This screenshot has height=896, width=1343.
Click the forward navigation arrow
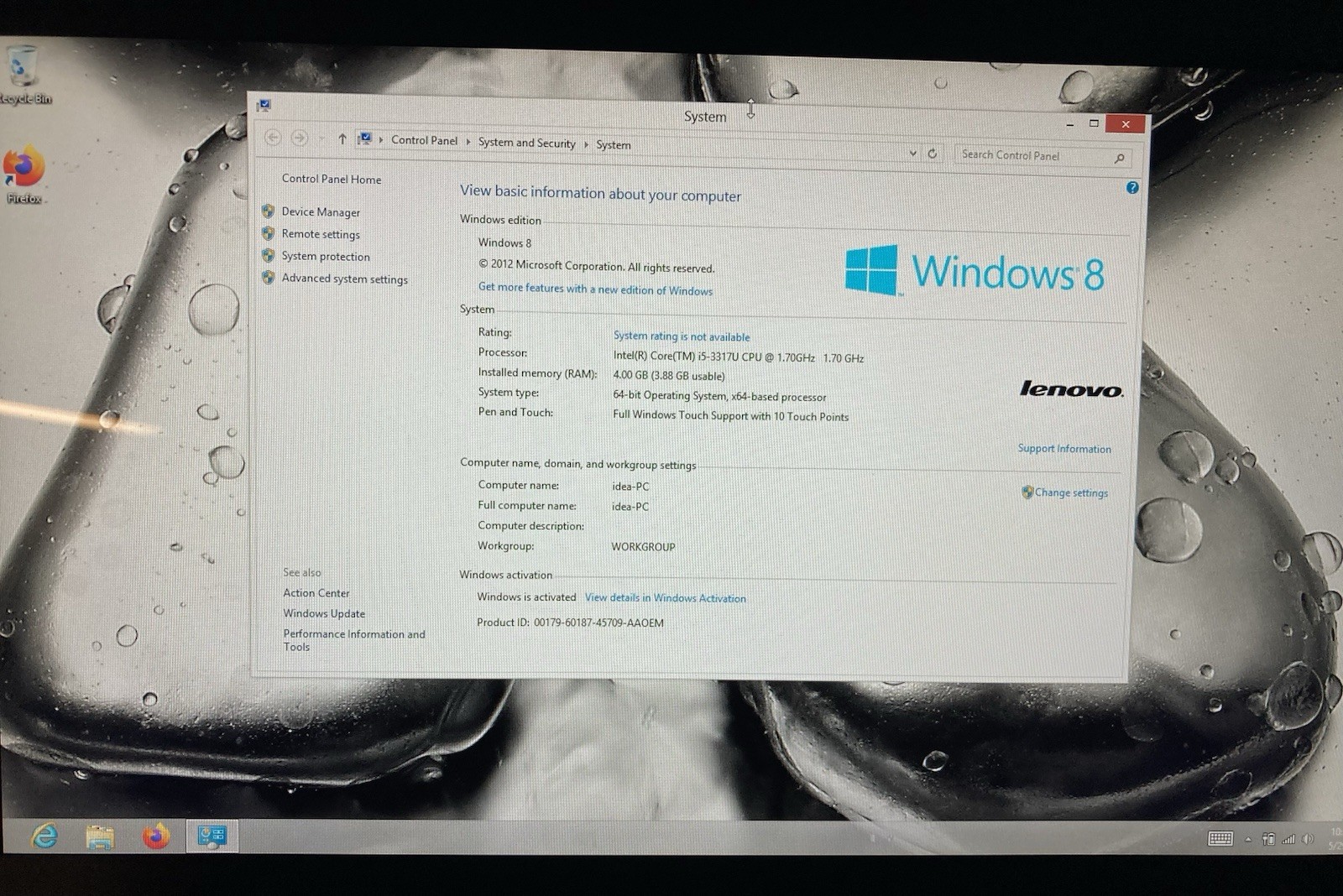pyautogui.click(x=299, y=138)
